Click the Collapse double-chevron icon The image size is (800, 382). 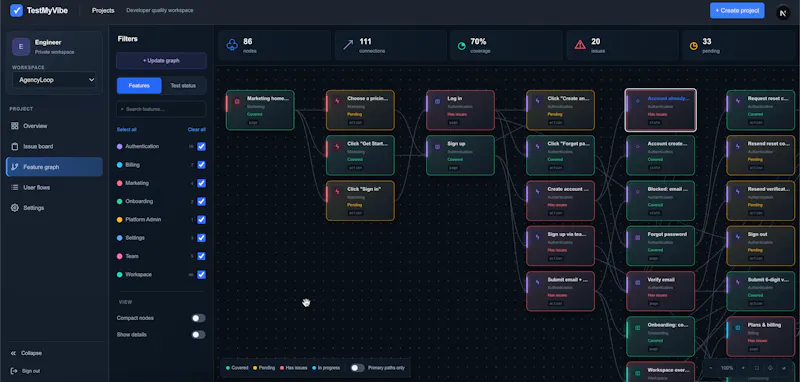[x=13, y=353]
